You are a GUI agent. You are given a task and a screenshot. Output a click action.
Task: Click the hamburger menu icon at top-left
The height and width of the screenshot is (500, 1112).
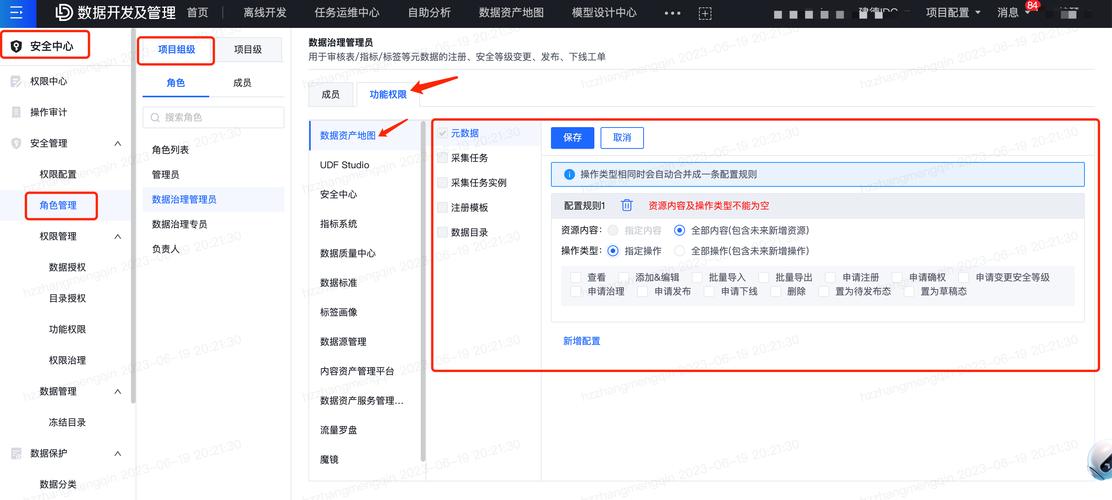click(x=17, y=13)
